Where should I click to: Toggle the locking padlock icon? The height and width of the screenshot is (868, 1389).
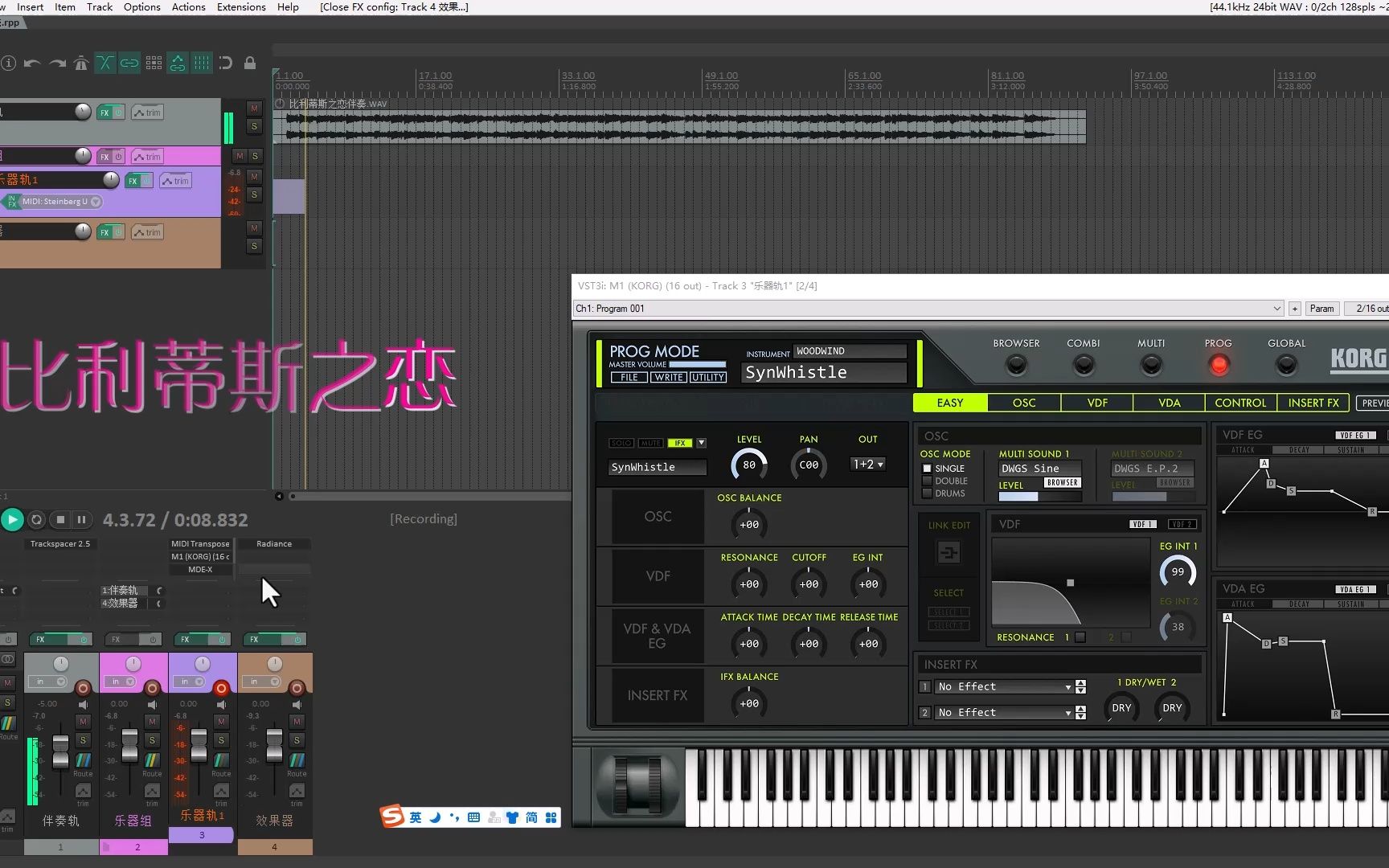point(250,63)
